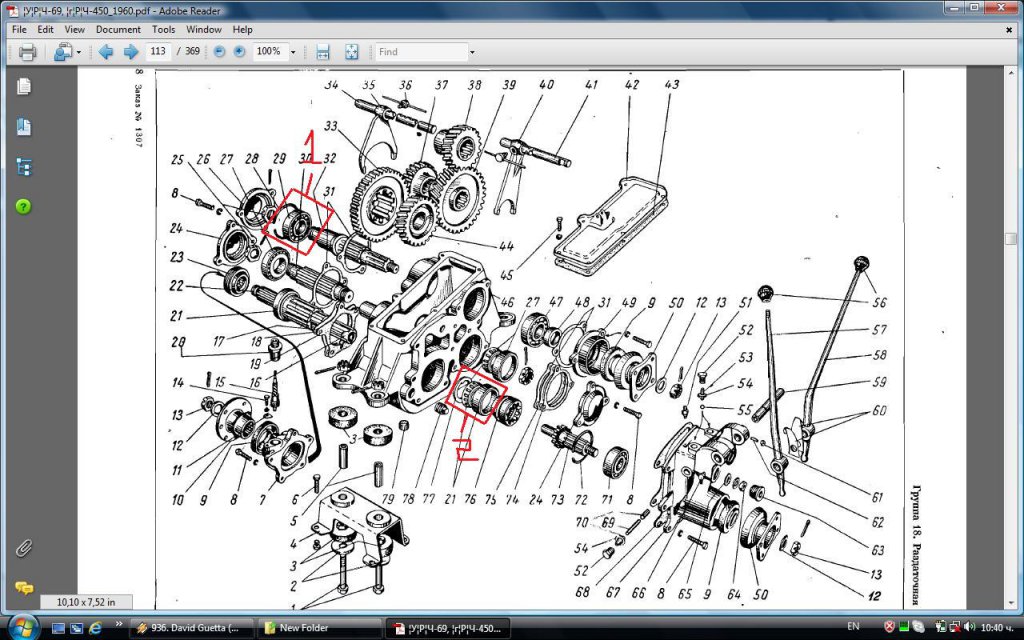Go to previous page with left arrow
The height and width of the screenshot is (640, 1024).
point(105,52)
